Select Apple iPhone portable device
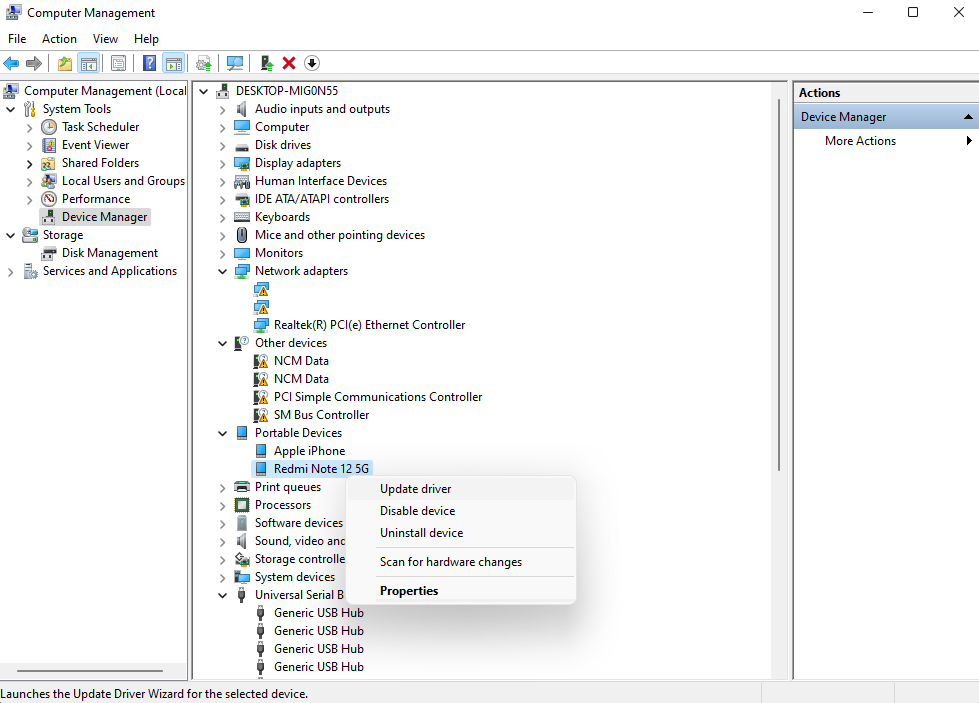 [309, 451]
